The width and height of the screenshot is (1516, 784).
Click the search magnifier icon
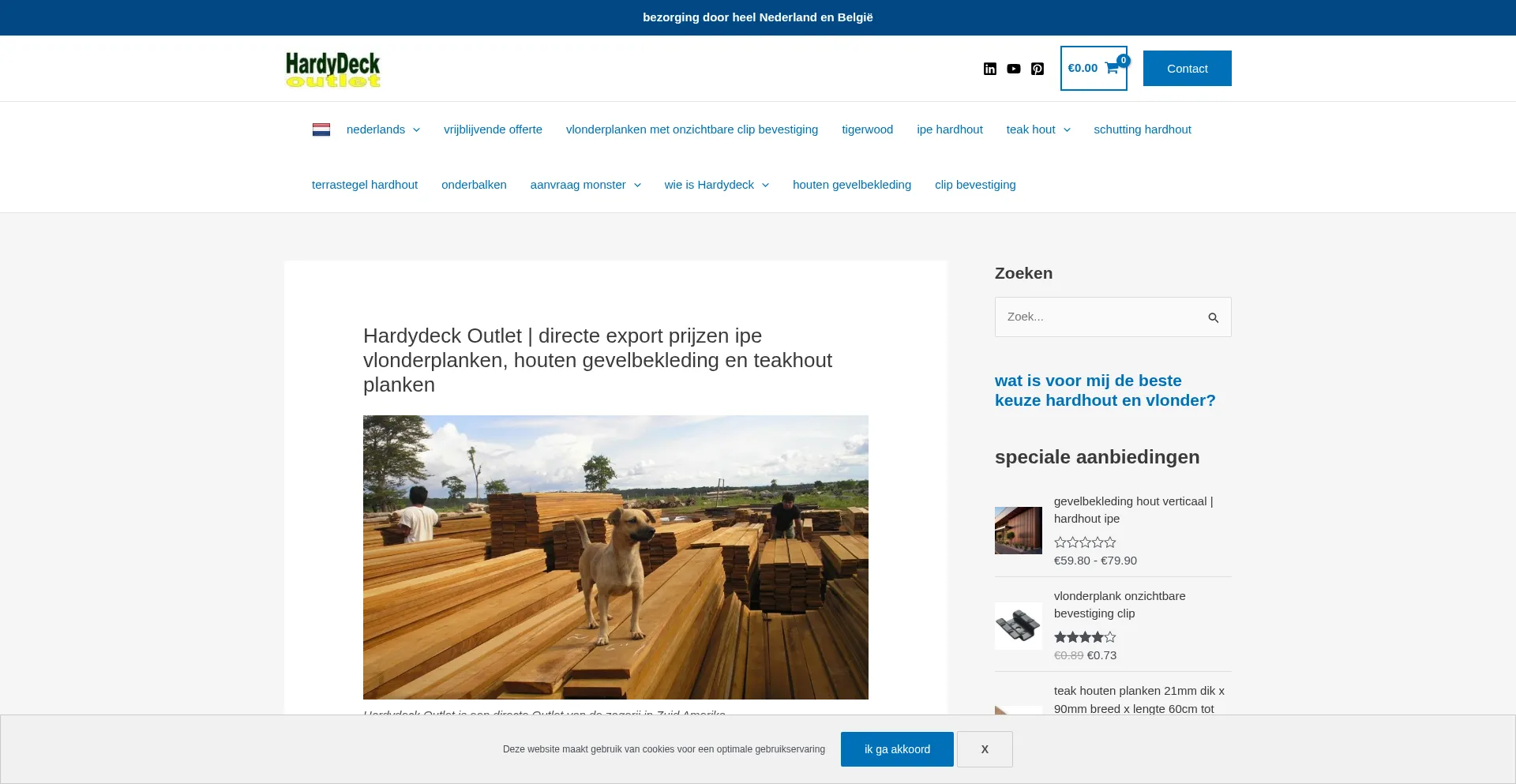click(x=1213, y=317)
